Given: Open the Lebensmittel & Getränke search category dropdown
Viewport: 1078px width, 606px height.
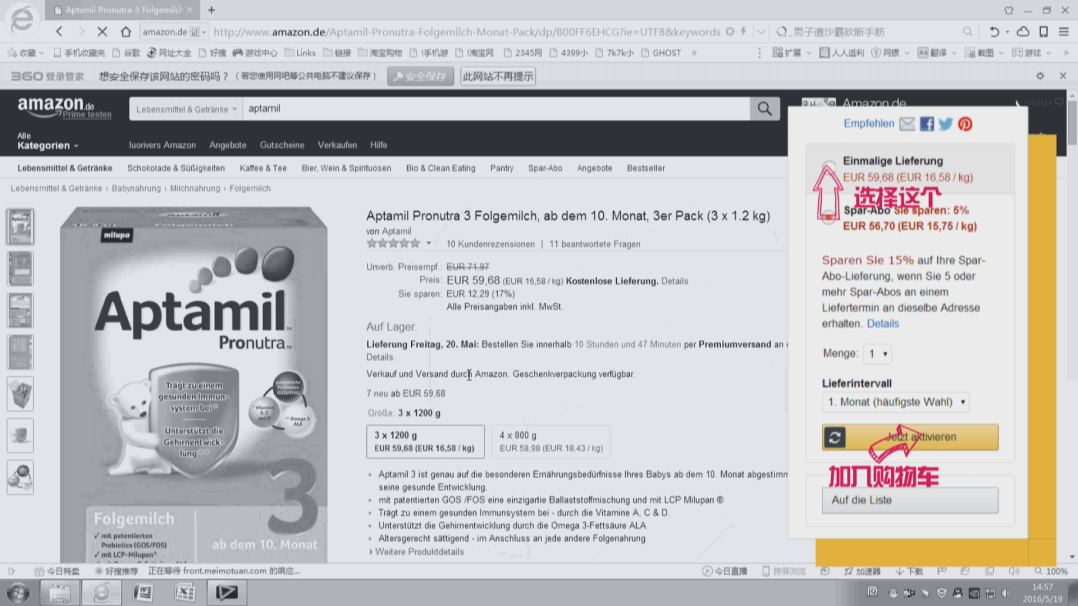Looking at the screenshot, I should pyautogui.click(x=186, y=109).
